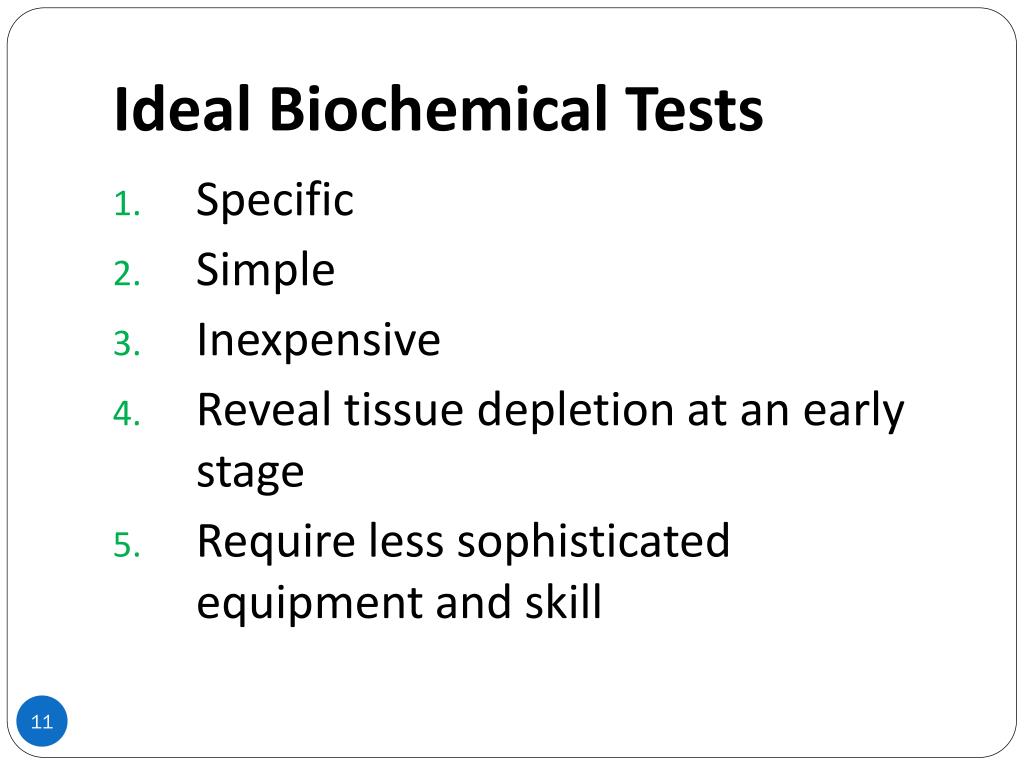The width and height of the screenshot is (1024, 768).
Task: Click the green list number 2
Action: (127, 274)
